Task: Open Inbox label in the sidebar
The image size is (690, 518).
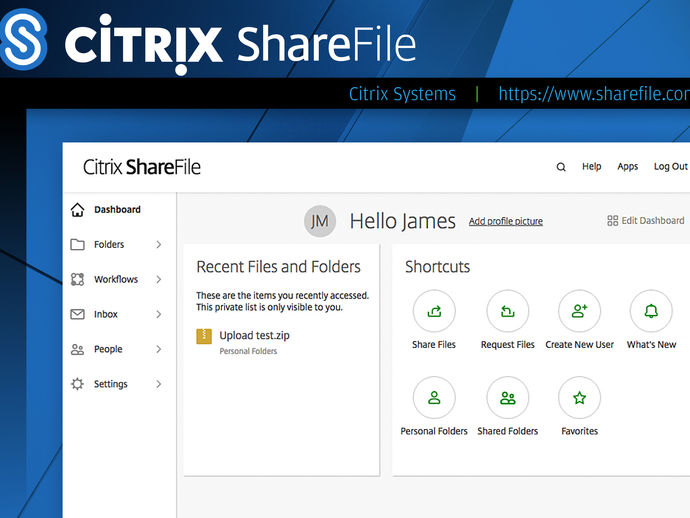Action: 106,314
